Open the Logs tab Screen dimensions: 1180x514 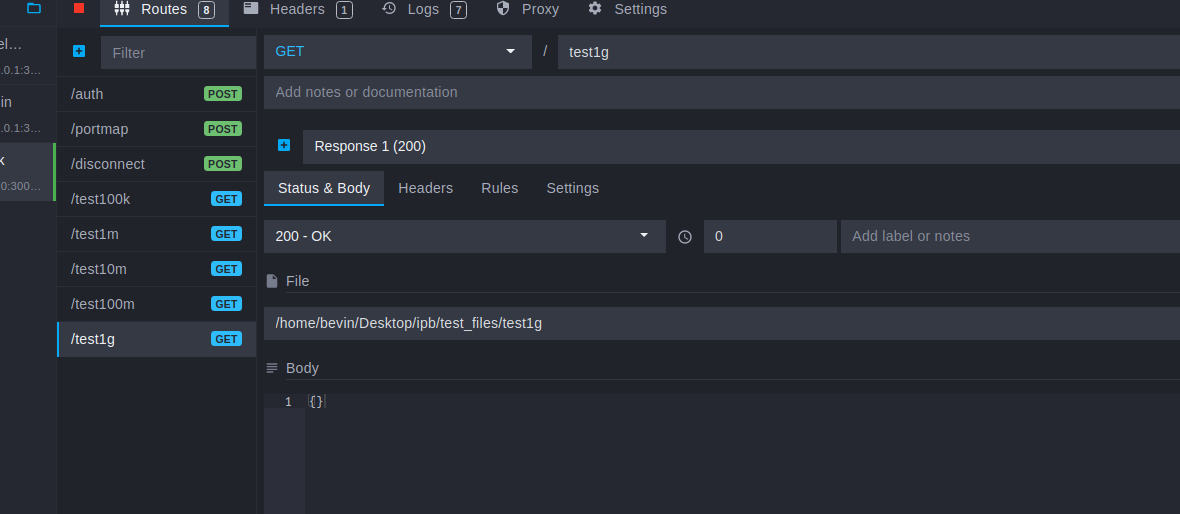point(424,10)
